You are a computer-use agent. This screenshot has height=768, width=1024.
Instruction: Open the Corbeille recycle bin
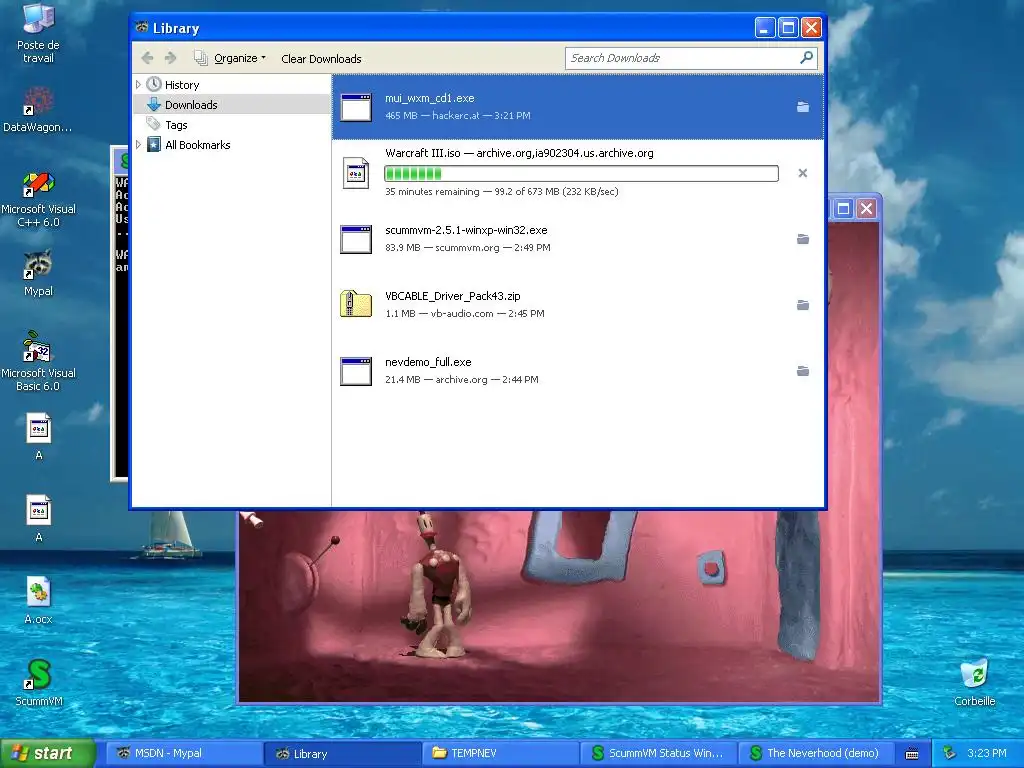(x=974, y=682)
